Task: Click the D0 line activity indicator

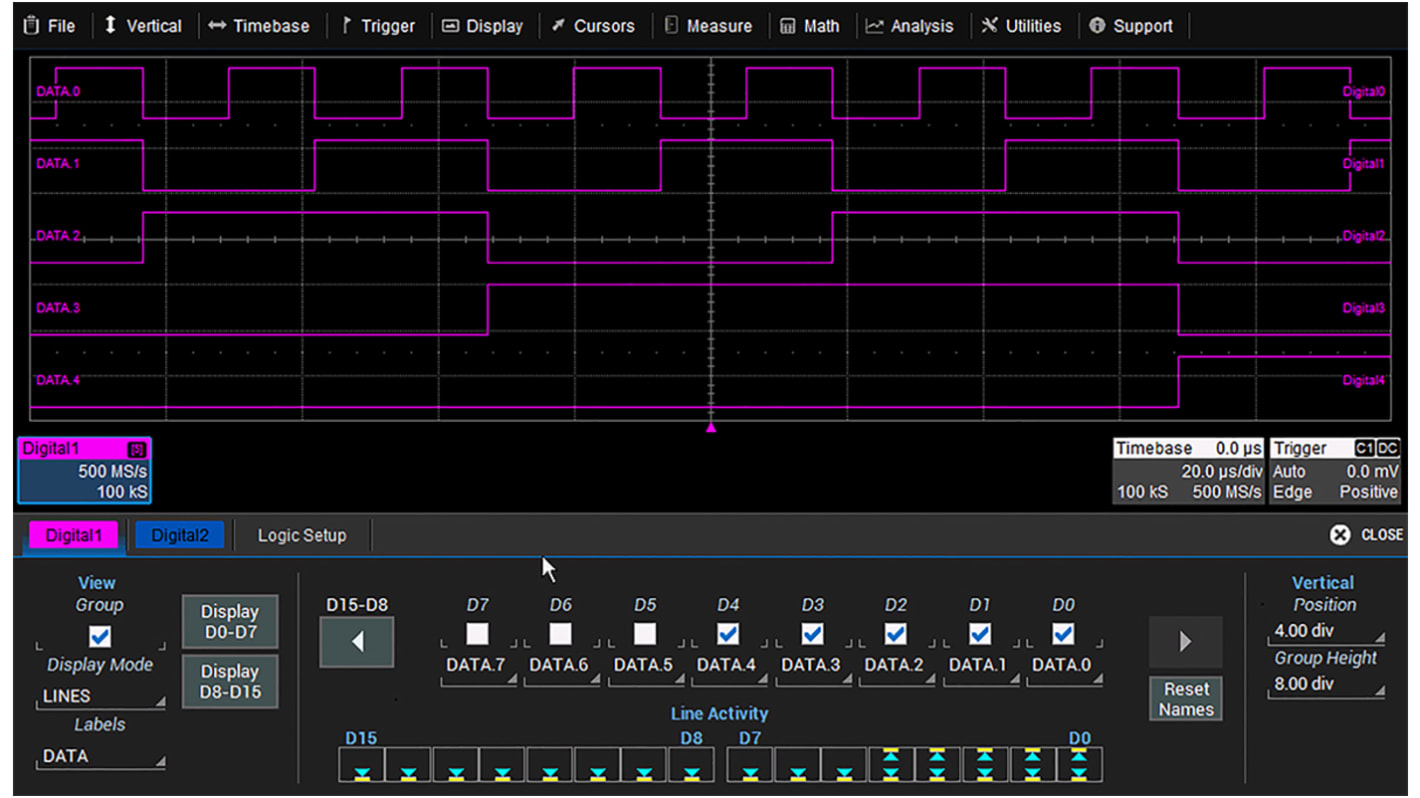Action: click(1080, 765)
